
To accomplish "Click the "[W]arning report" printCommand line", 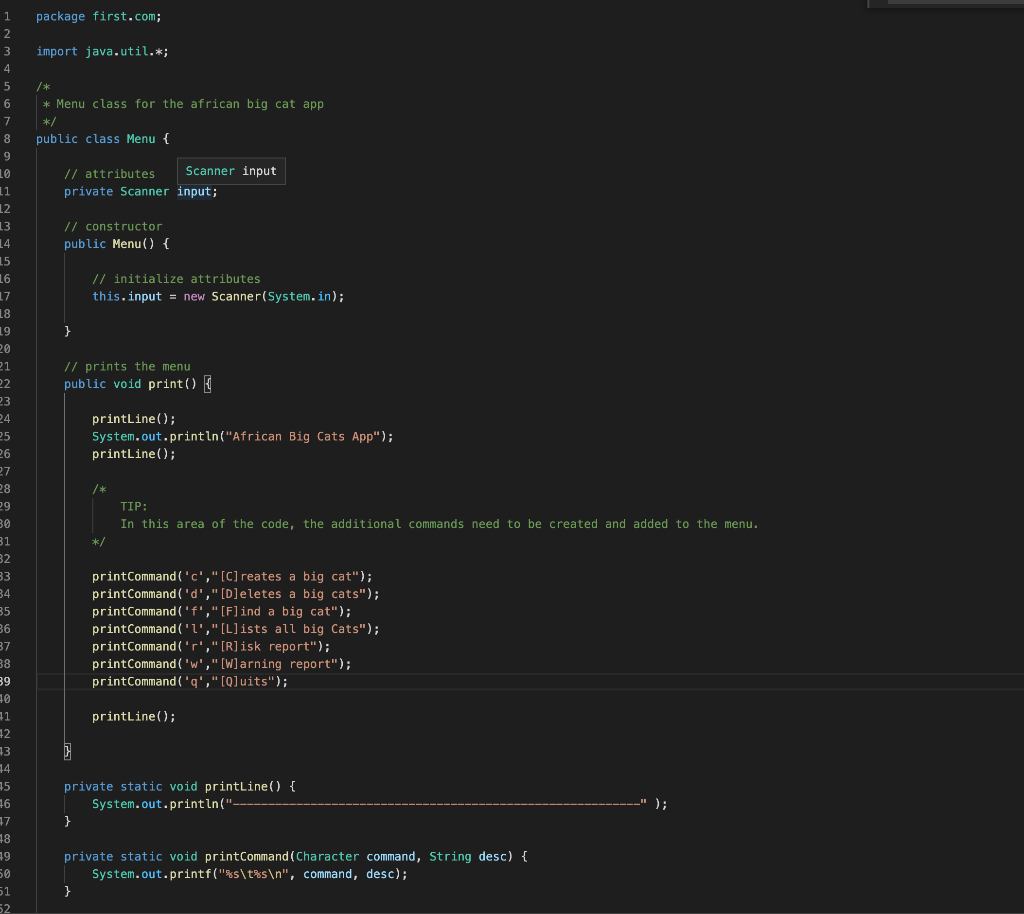I will point(222,664).
